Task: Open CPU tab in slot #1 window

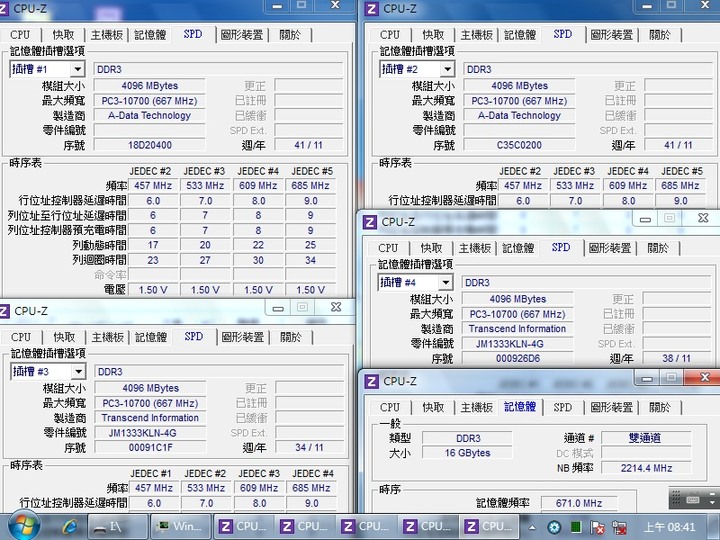Action: (x=20, y=35)
